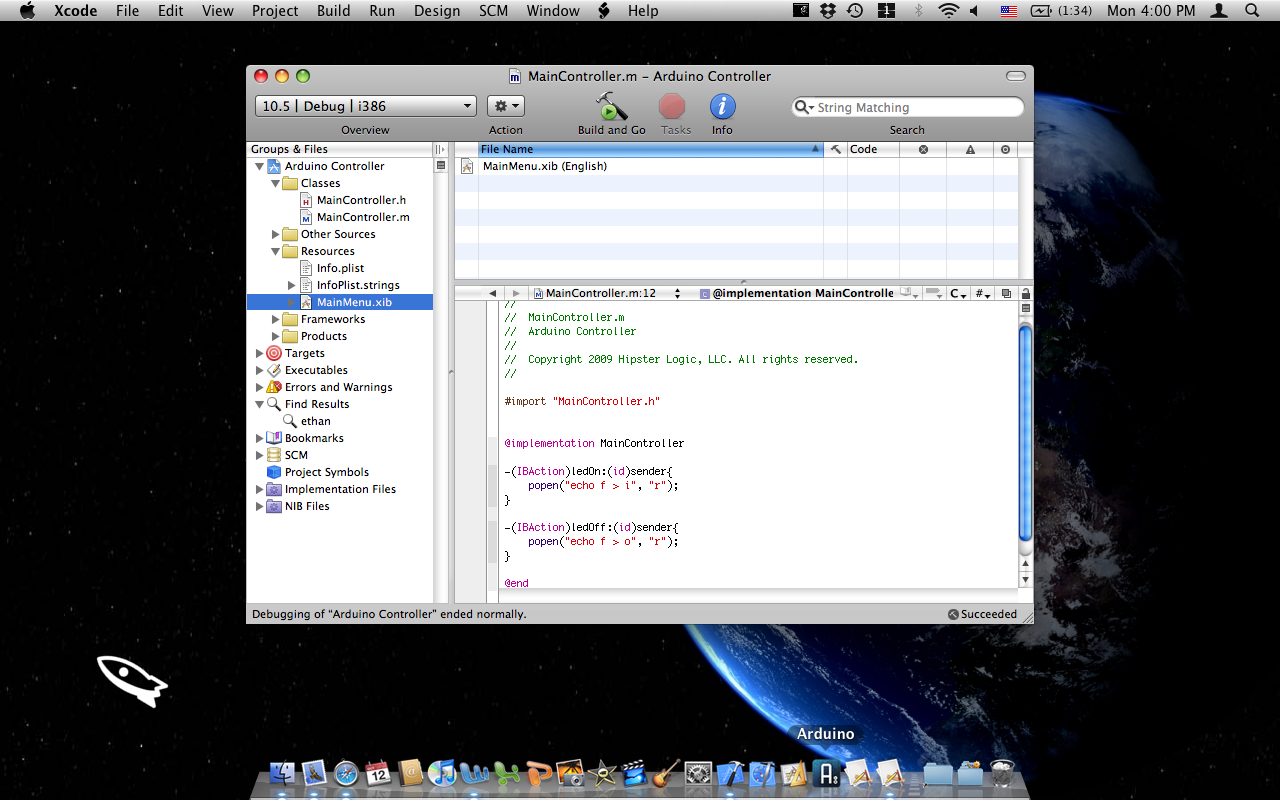The height and width of the screenshot is (800, 1280).
Task: Click the blue Info toolbar icon
Action: (722, 107)
